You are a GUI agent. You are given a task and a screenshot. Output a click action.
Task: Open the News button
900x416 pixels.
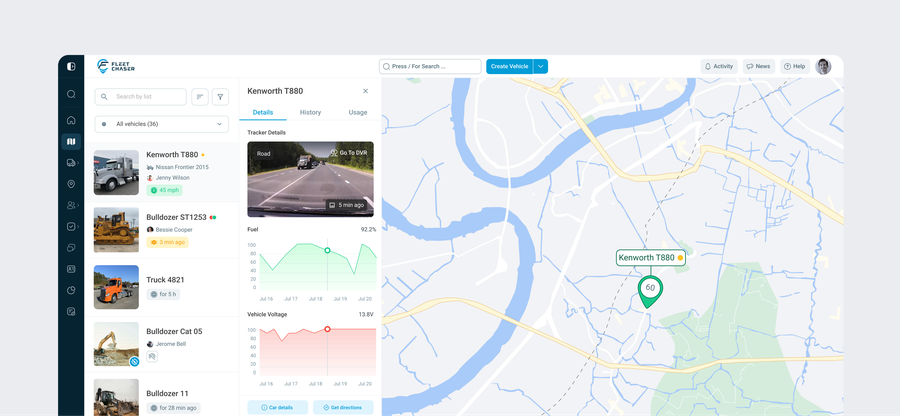759,67
